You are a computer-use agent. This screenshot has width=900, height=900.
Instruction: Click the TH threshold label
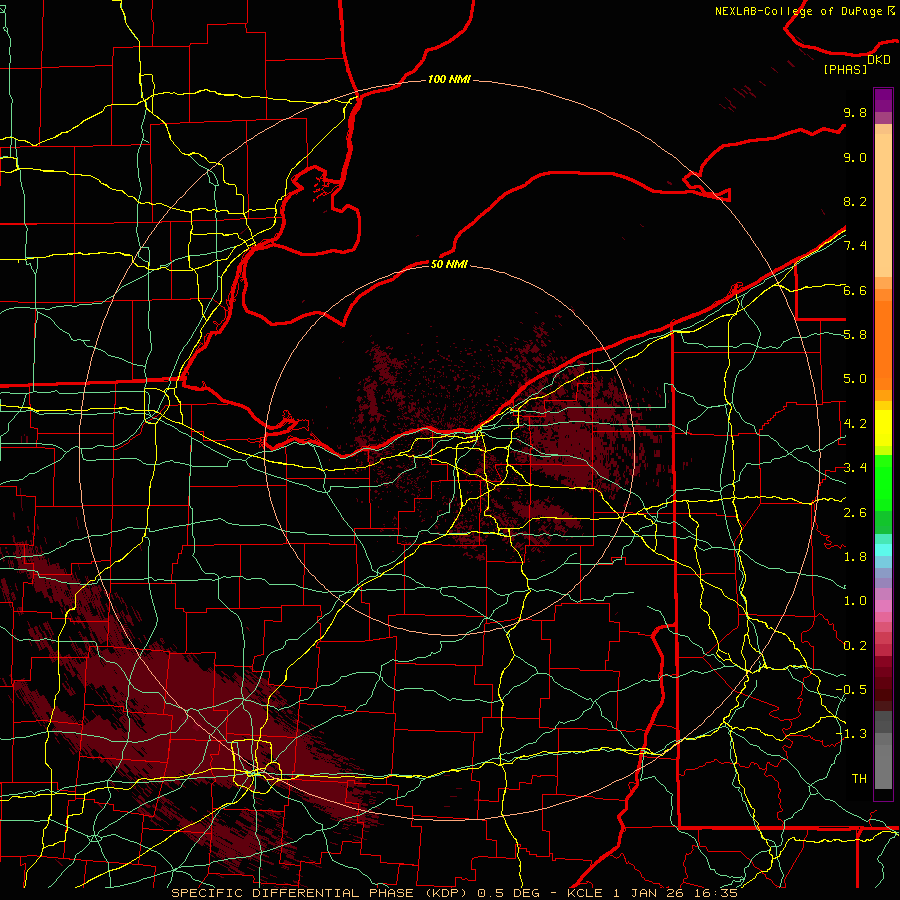(859, 779)
